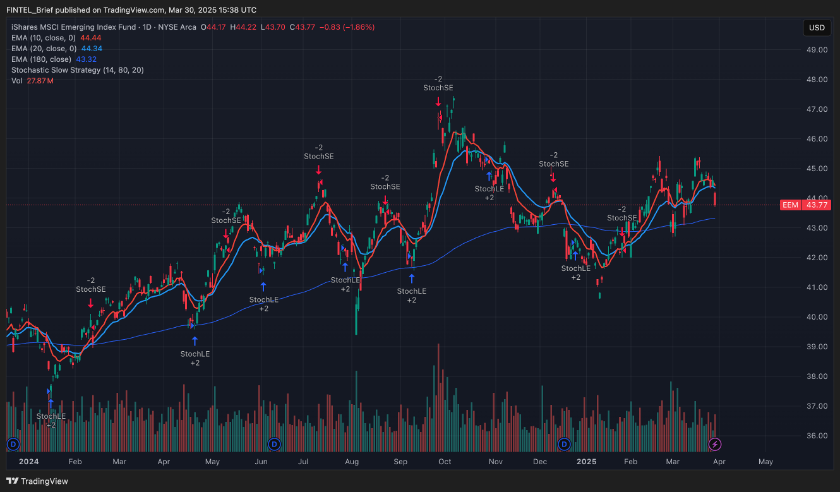Click the 43.00 price axis label

pos(817,228)
